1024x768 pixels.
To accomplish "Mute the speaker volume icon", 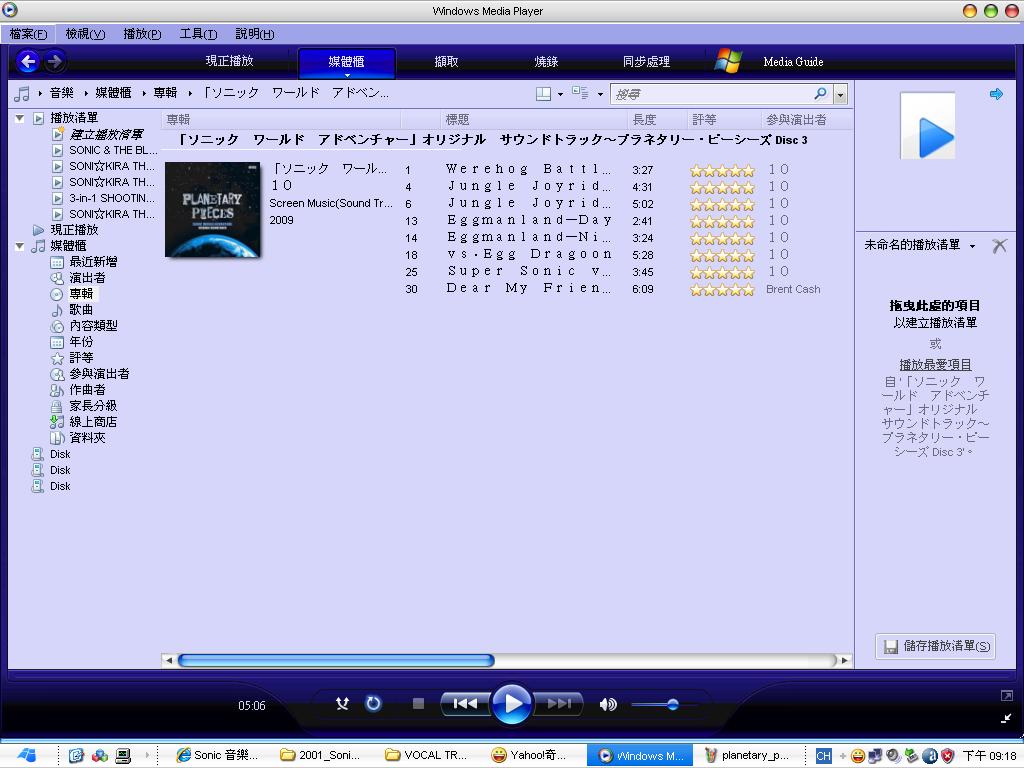I will (x=607, y=704).
